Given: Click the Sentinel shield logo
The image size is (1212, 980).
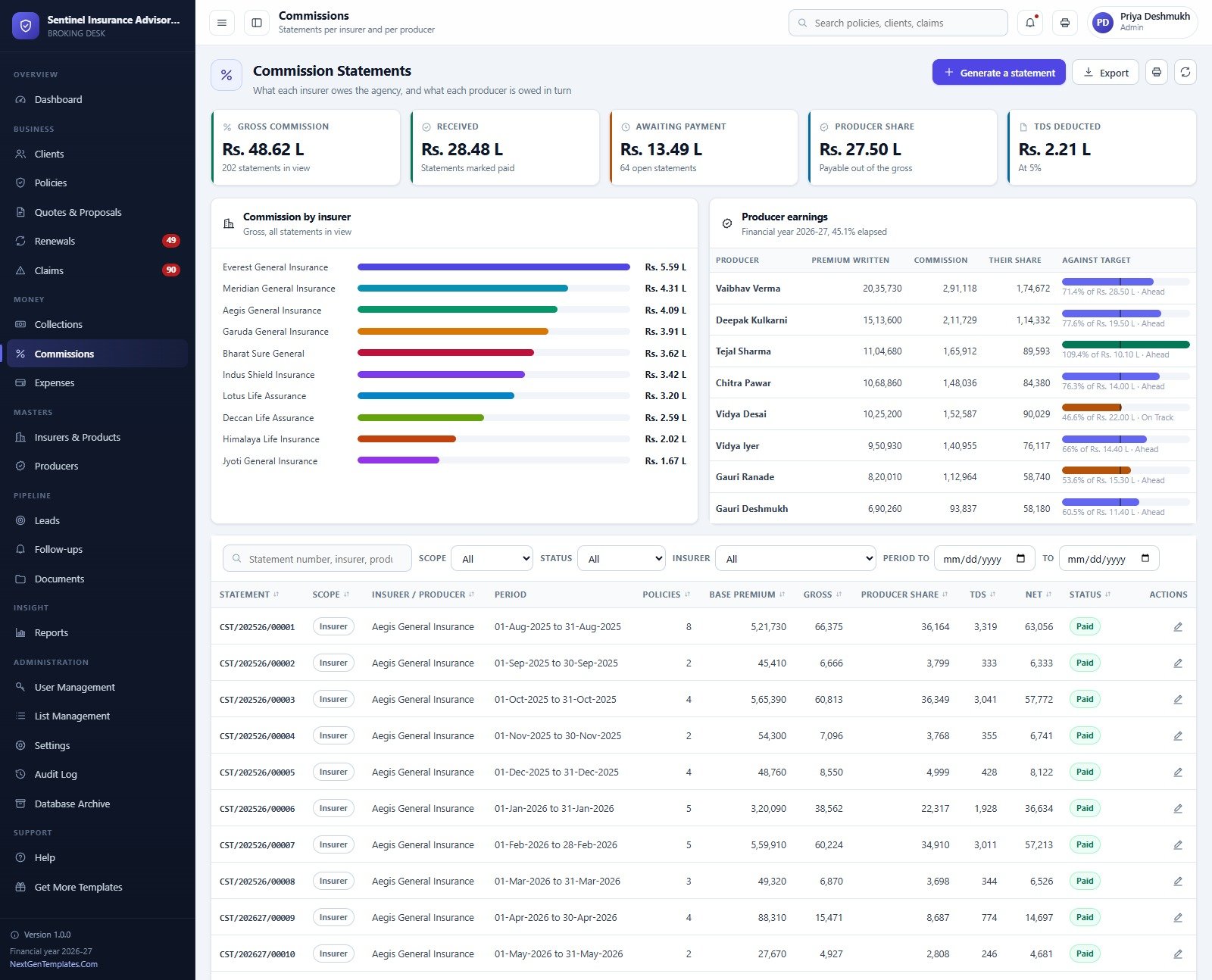Looking at the screenshot, I should (x=26, y=25).
